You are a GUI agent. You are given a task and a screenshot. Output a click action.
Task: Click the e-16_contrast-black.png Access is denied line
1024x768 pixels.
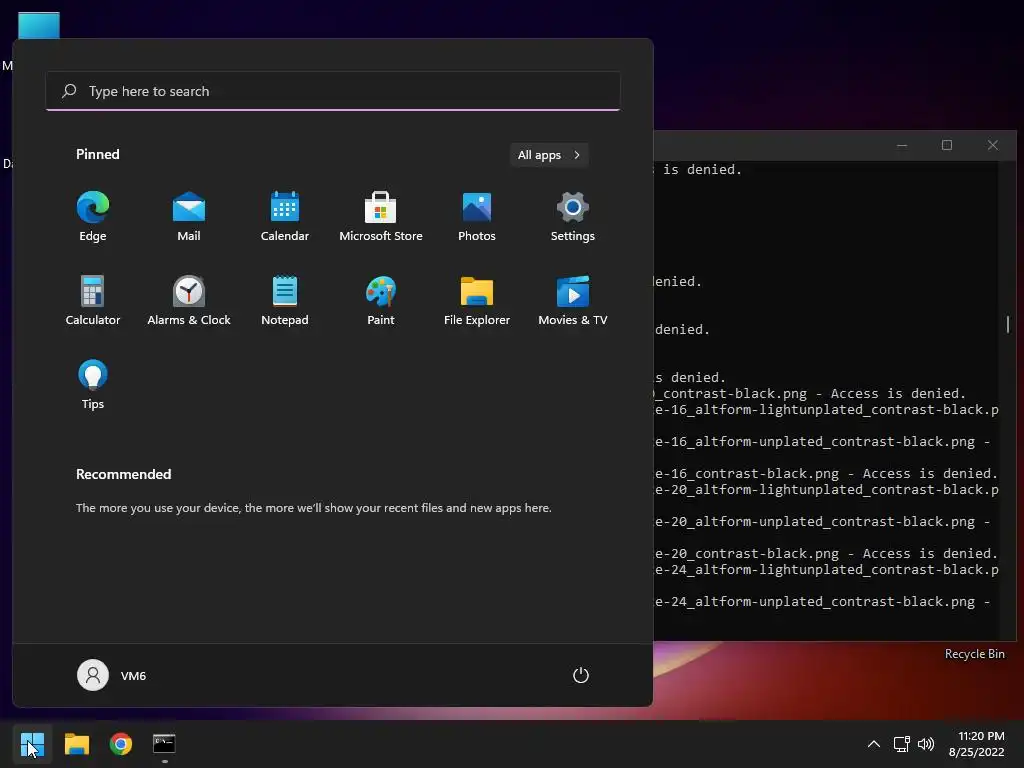click(826, 473)
